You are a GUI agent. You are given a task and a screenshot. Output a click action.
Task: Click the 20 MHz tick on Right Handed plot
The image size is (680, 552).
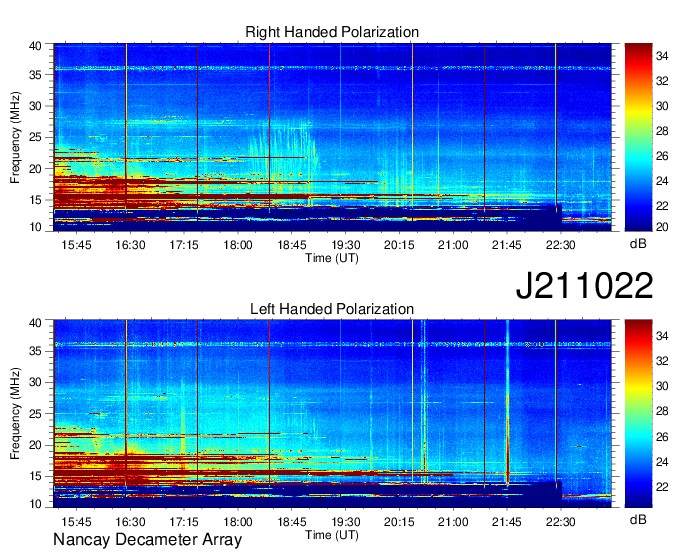[36, 169]
